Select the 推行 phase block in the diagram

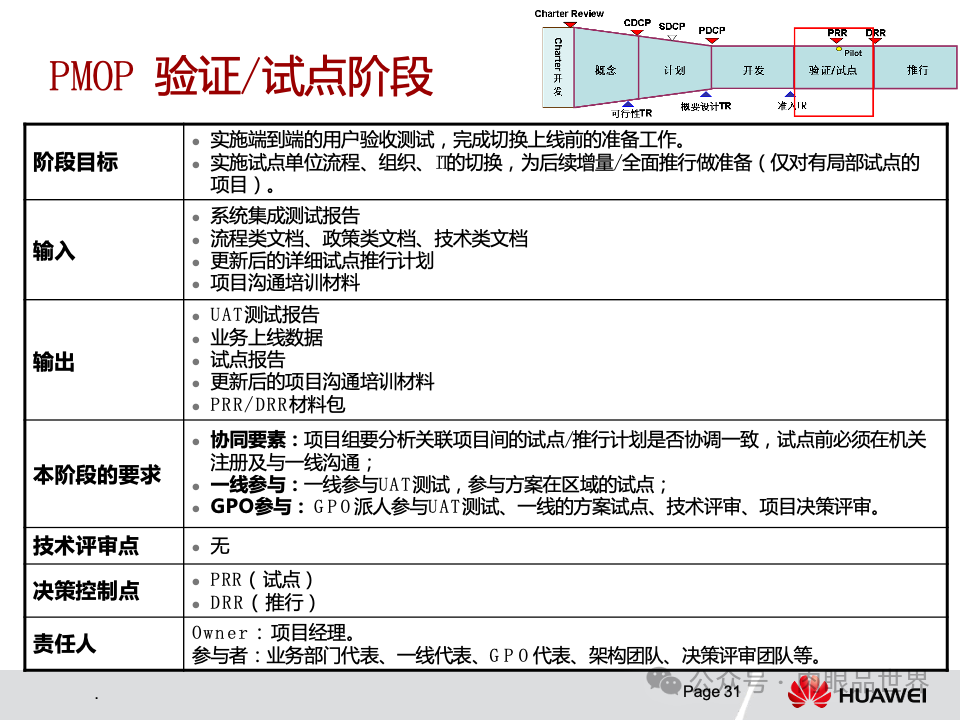pyautogui.click(x=917, y=68)
